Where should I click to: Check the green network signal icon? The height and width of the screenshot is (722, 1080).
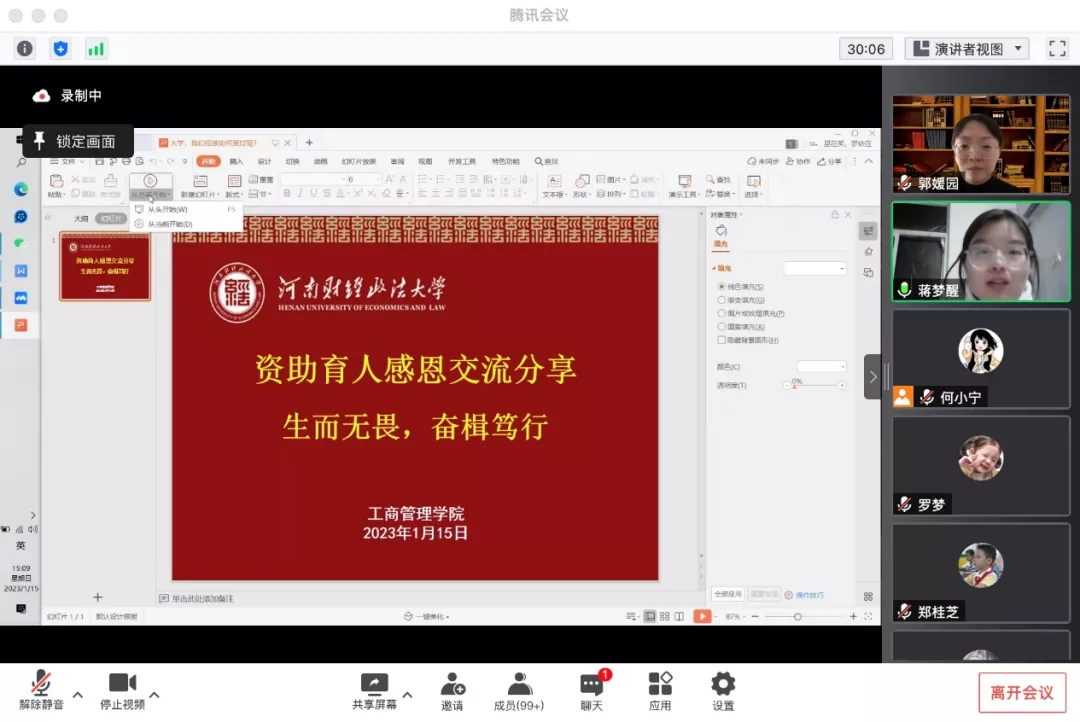point(96,48)
